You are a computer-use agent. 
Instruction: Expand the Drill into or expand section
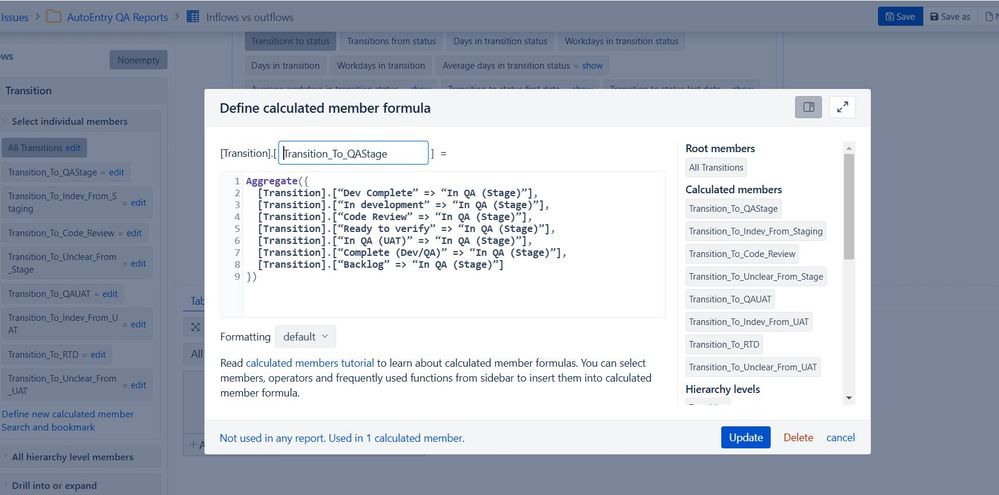click(x=54, y=485)
